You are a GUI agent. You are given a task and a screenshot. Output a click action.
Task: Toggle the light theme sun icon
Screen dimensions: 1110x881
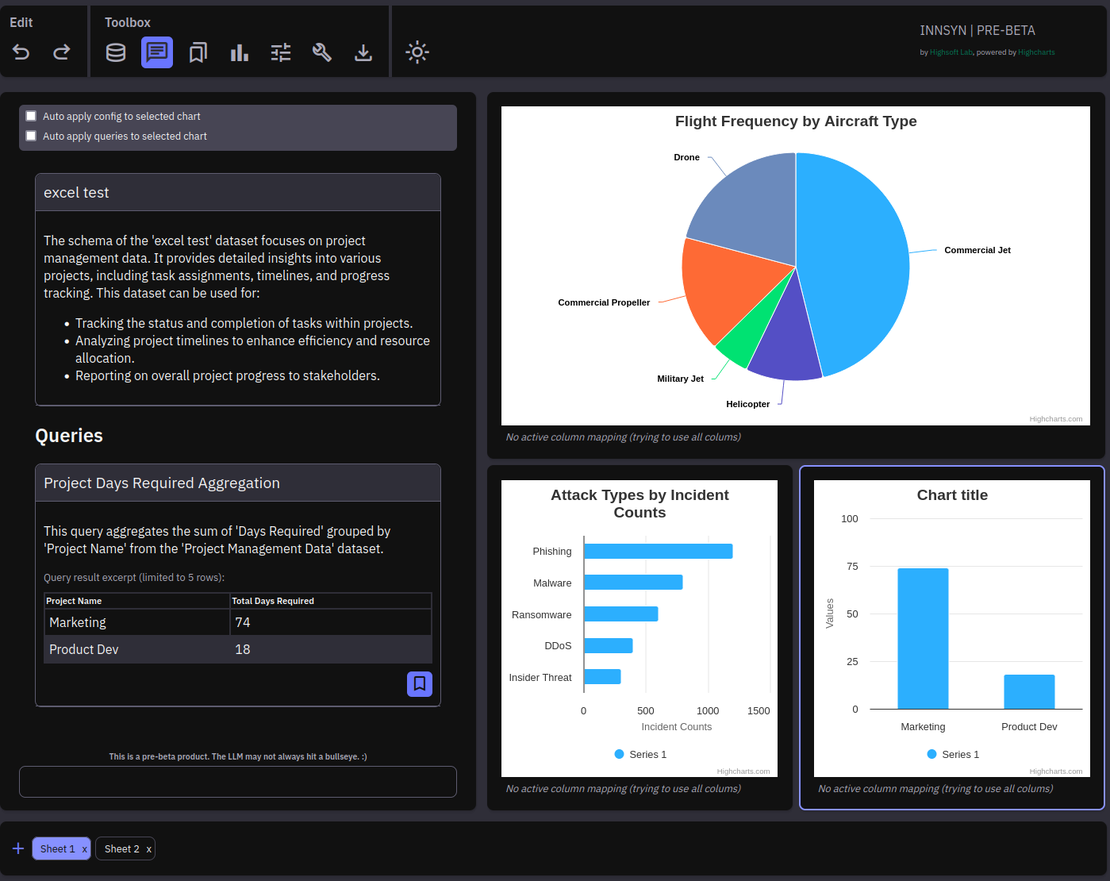[x=418, y=53]
